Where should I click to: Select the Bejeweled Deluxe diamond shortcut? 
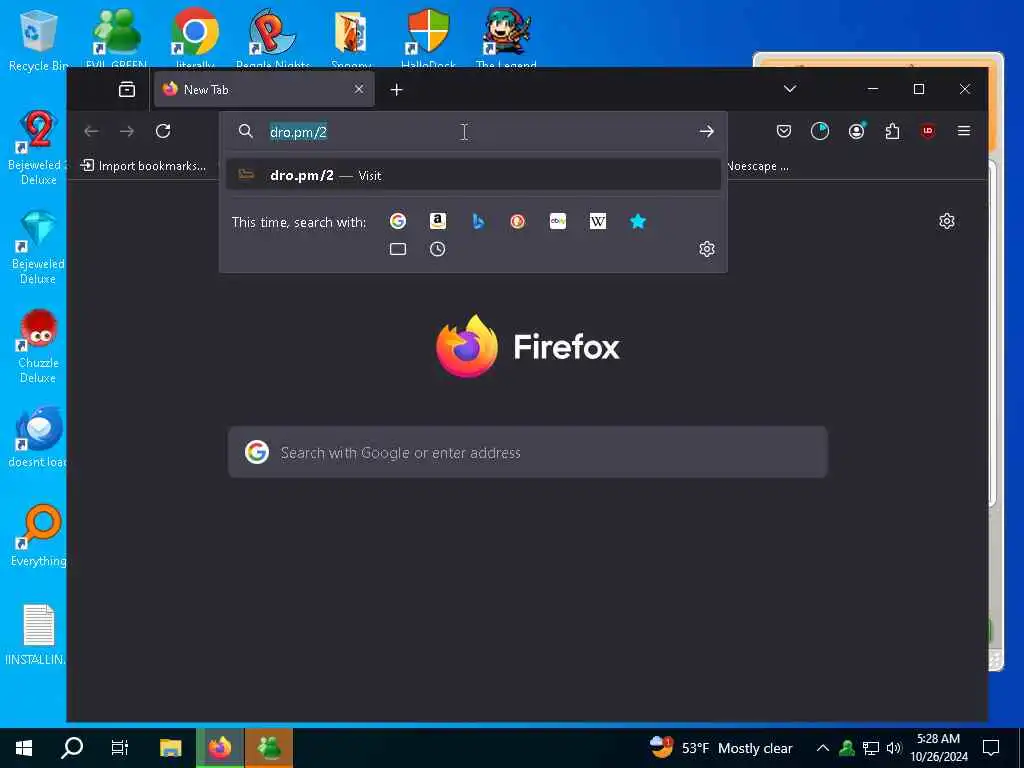tap(38, 248)
